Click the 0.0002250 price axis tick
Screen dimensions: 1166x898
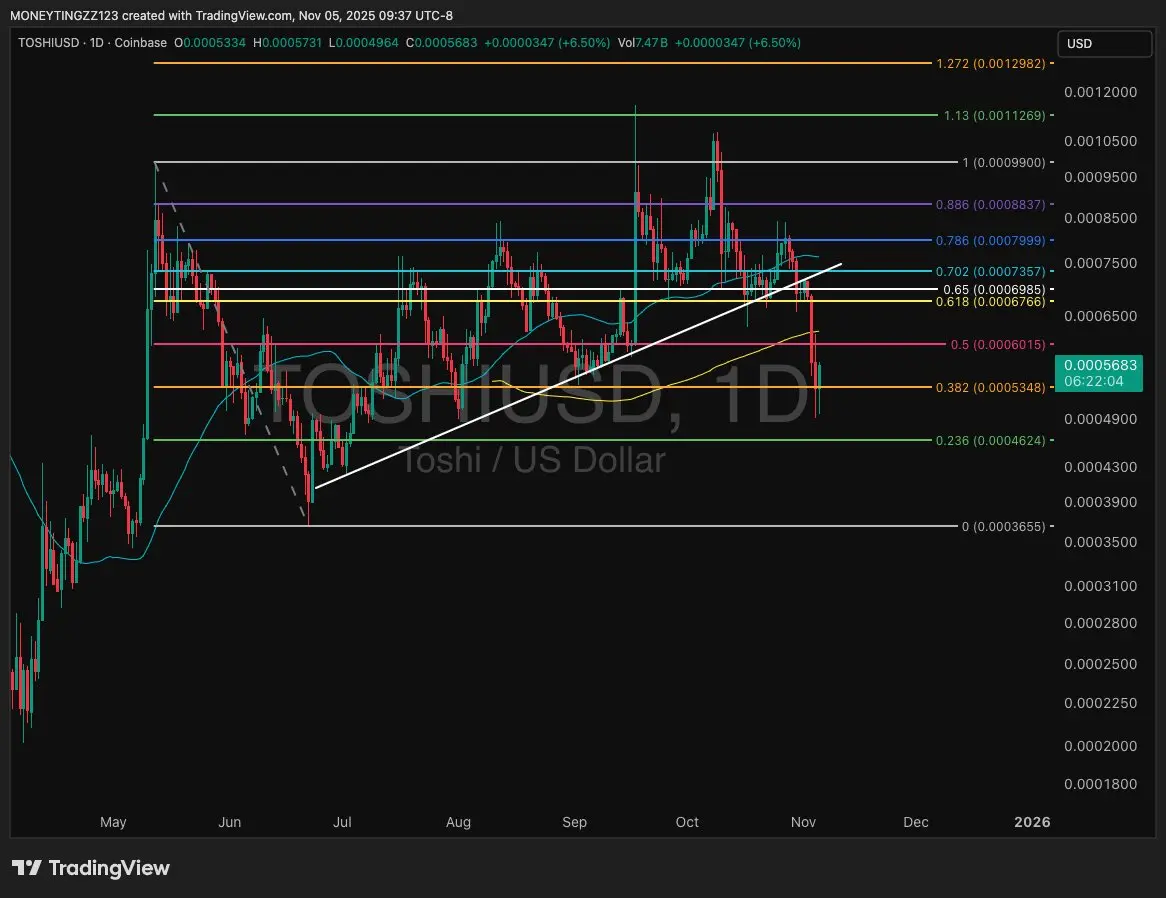[x=1101, y=703]
